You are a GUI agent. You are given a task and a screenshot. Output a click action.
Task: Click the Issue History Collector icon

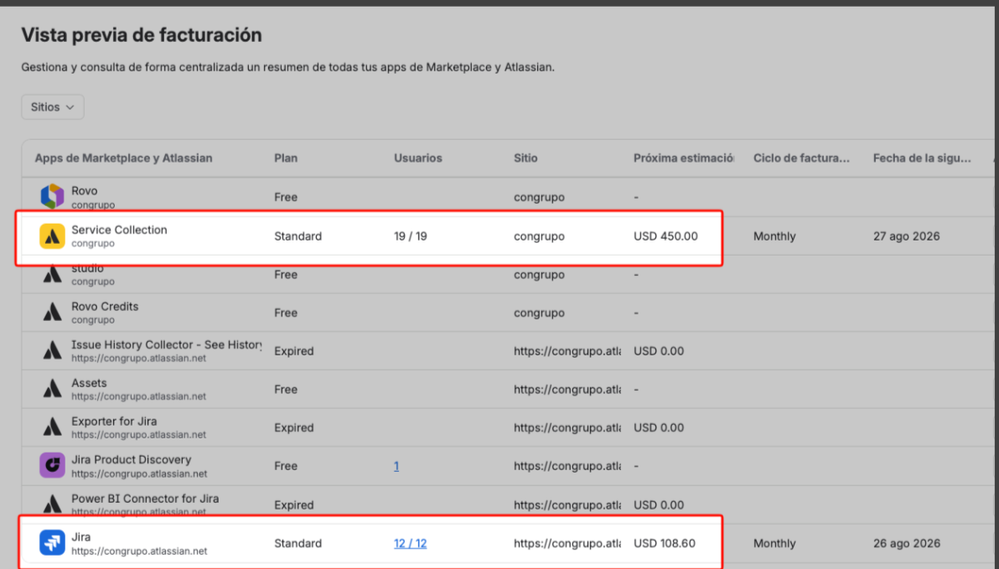(52, 350)
